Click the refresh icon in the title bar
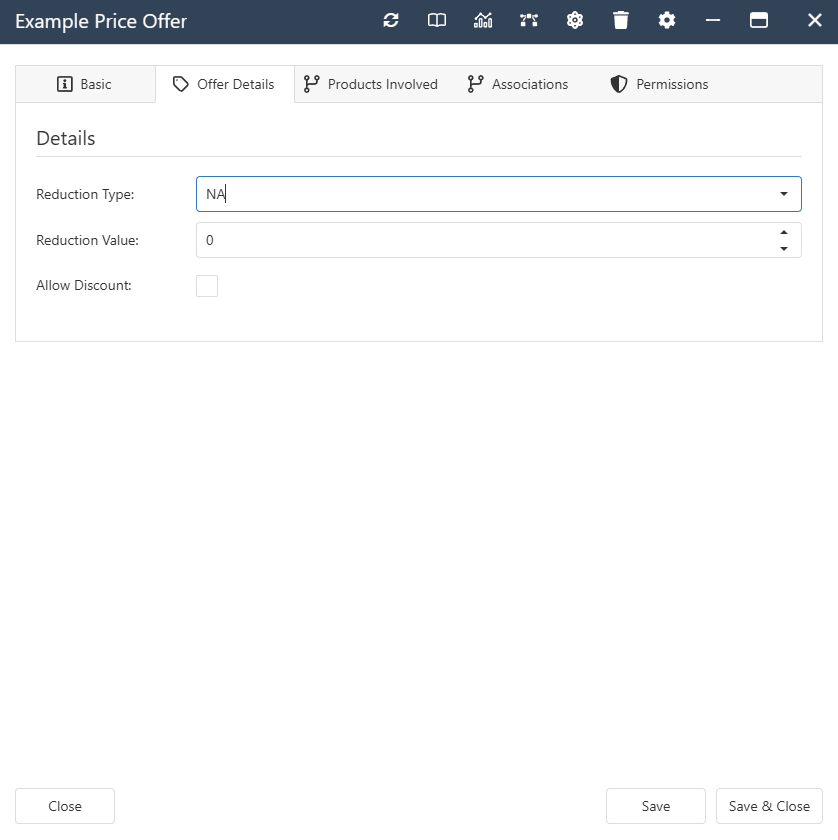 point(390,20)
